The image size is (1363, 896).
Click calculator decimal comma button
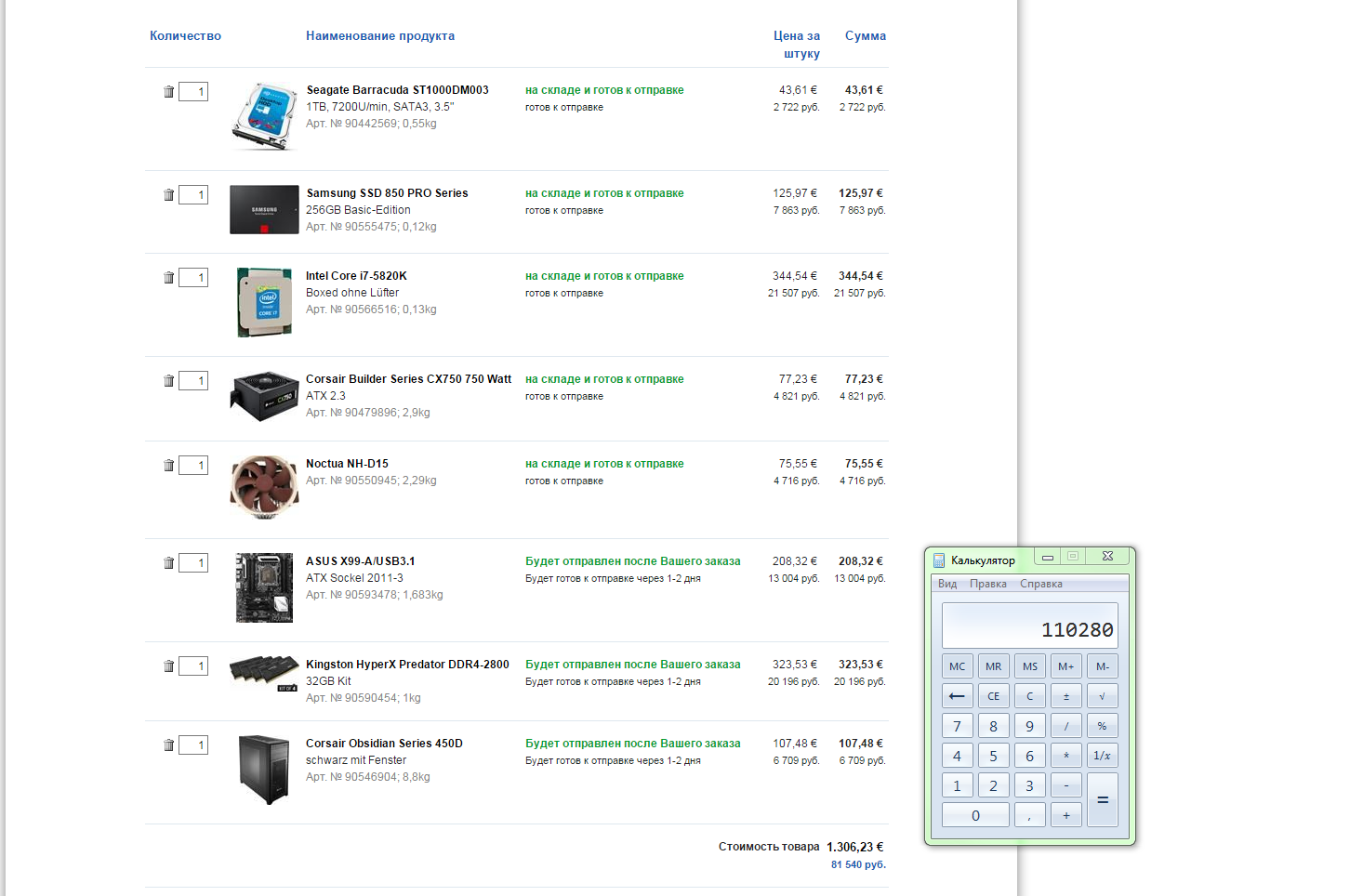point(1030,815)
